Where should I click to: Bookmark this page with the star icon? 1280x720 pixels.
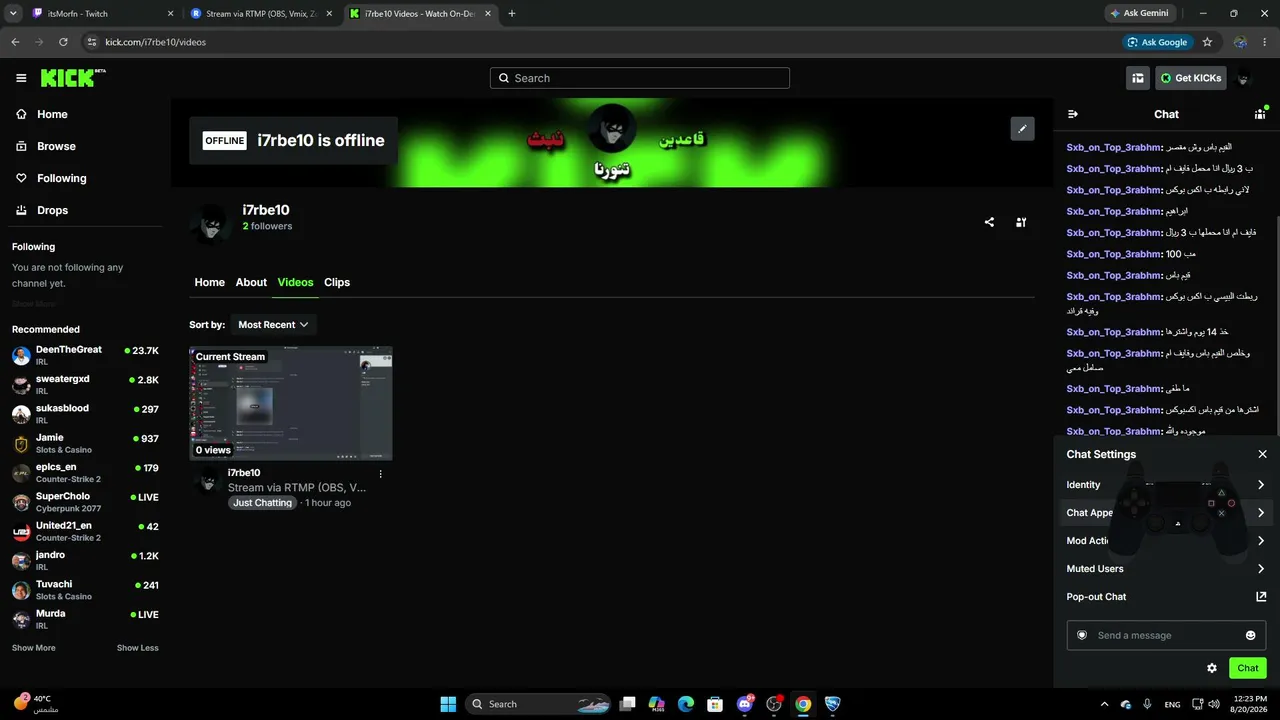tap(1207, 42)
